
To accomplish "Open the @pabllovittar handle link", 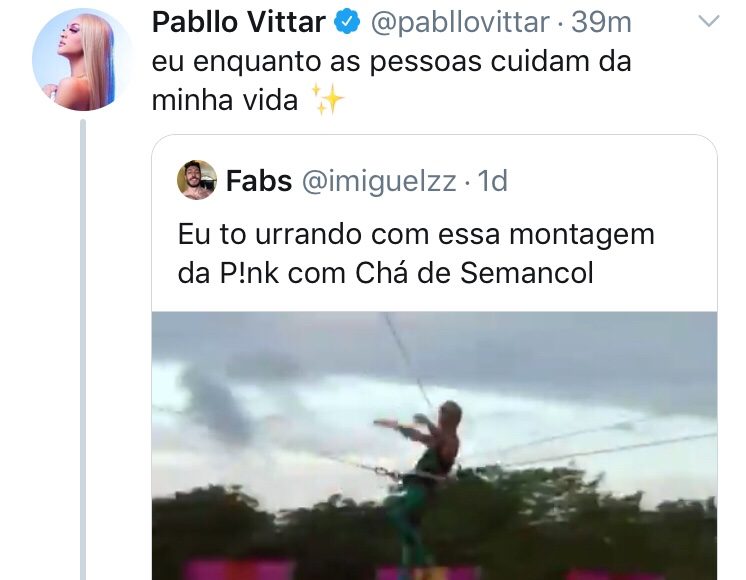I will pos(460,22).
